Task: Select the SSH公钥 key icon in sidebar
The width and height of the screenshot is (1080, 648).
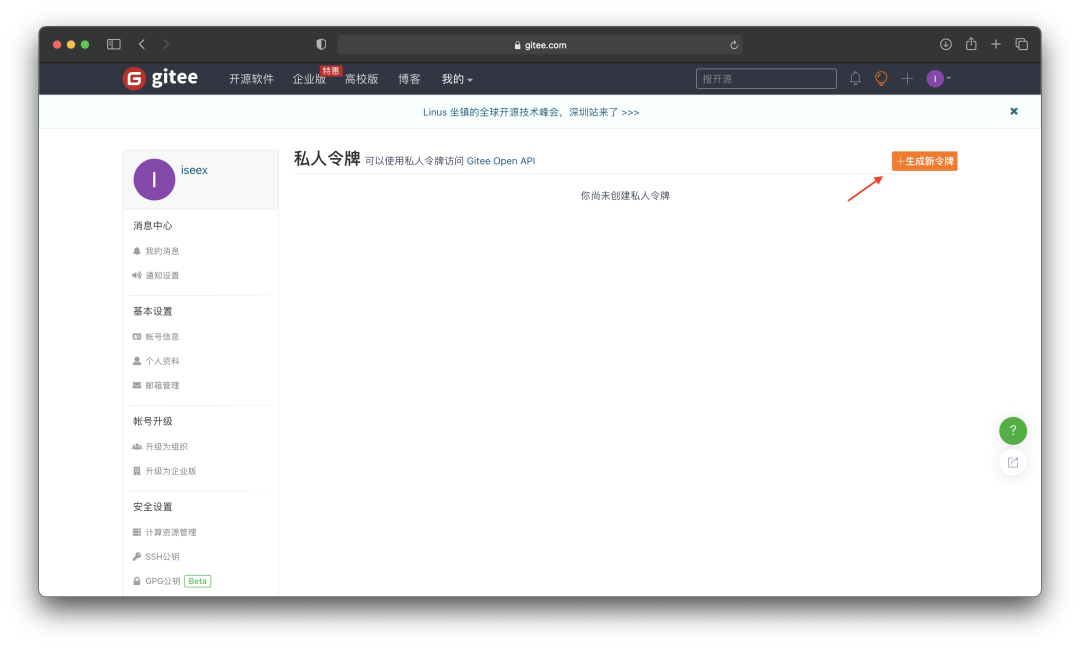Action: pos(136,556)
